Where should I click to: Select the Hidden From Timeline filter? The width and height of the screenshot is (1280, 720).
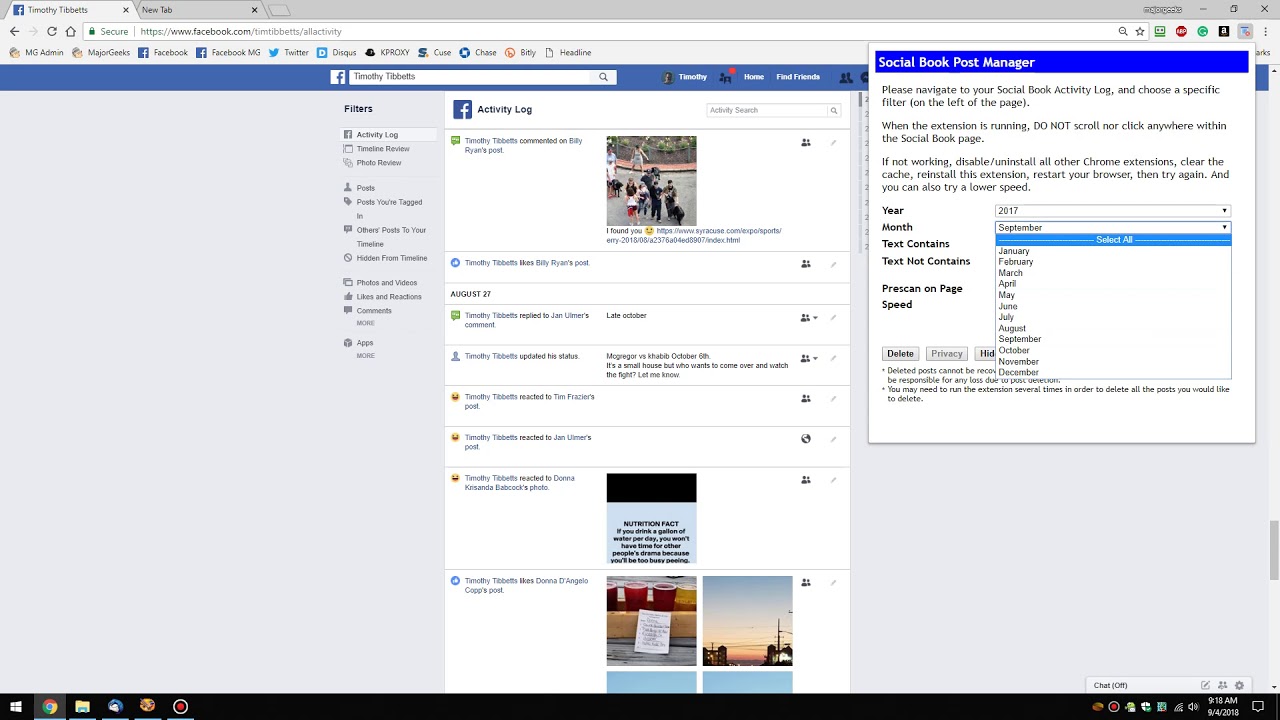tap(392, 259)
